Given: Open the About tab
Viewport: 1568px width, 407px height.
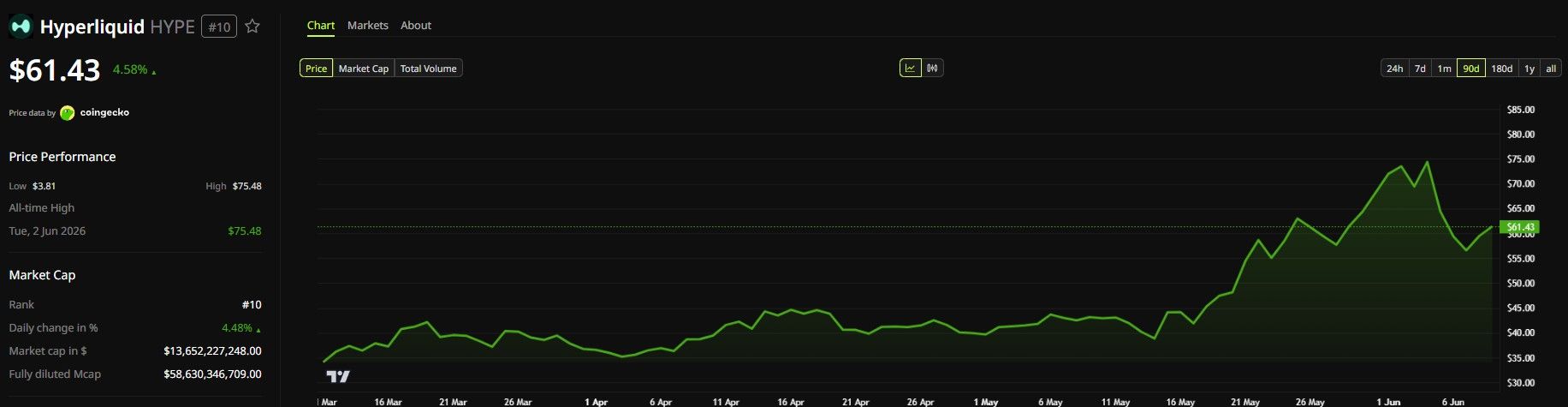Looking at the screenshot, I should (x=416, y=26).
